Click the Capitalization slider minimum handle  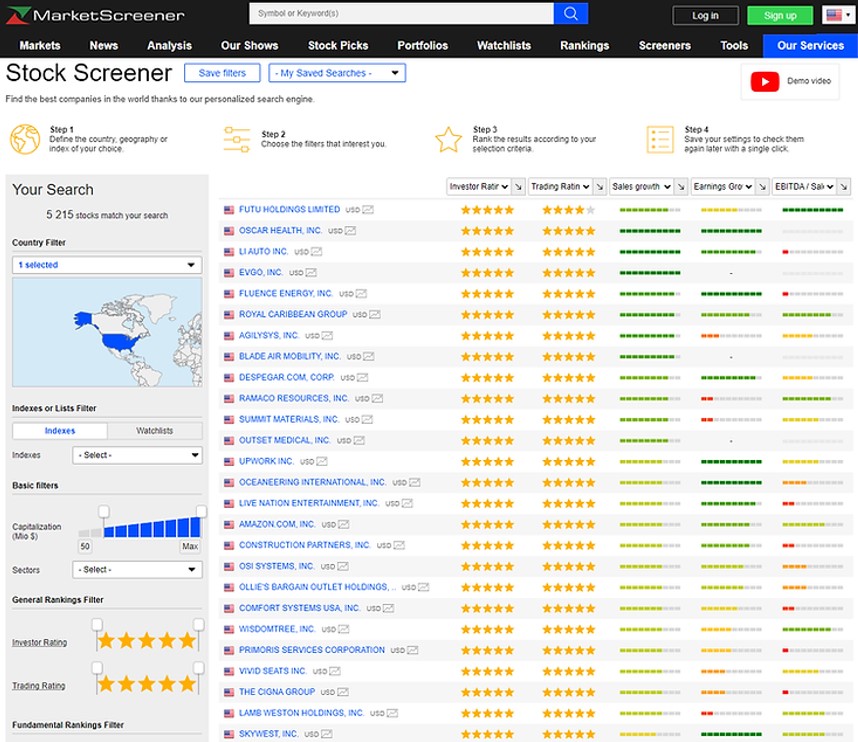click(x=103, y=512)
